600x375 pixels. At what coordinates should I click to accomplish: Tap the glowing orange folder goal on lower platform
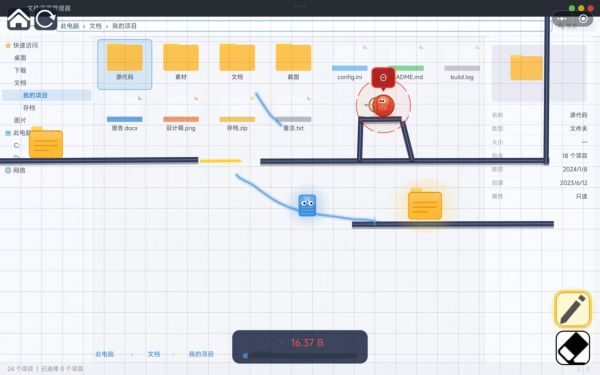[425, 204]
